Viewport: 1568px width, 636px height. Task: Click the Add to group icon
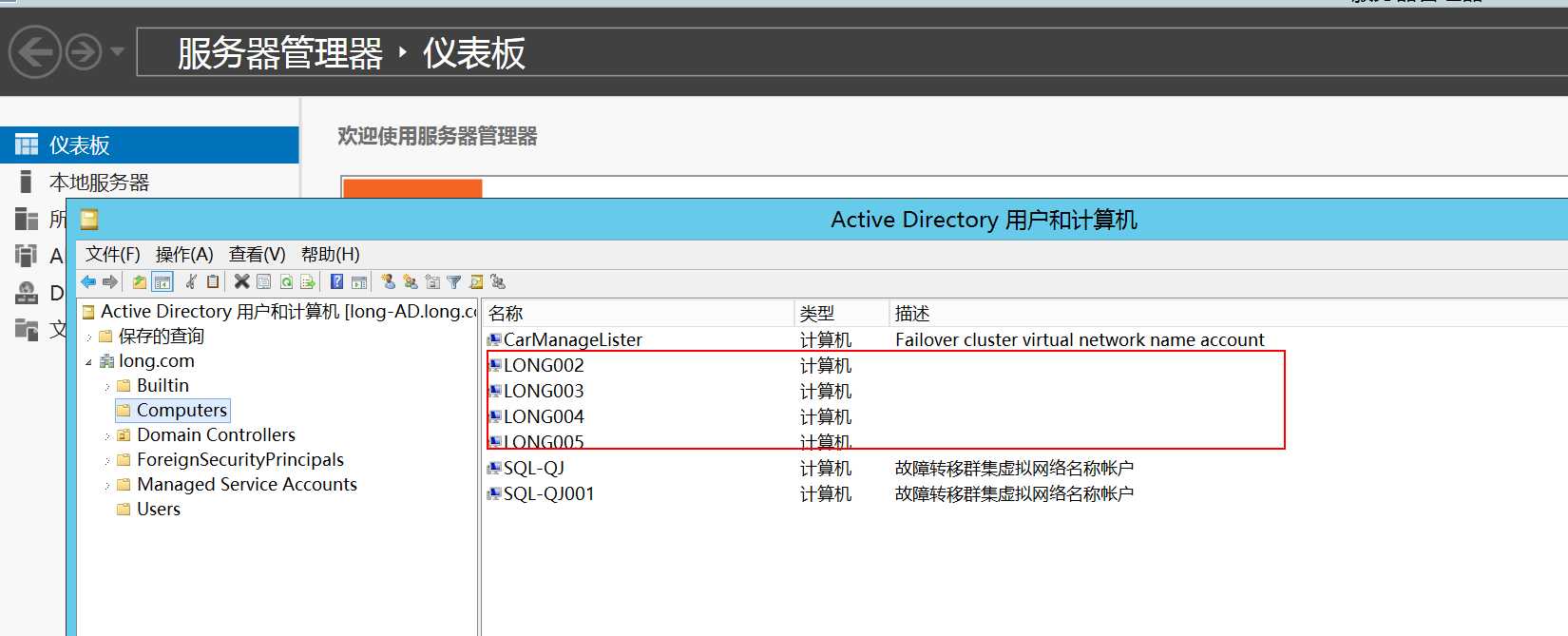pos(498,281)
